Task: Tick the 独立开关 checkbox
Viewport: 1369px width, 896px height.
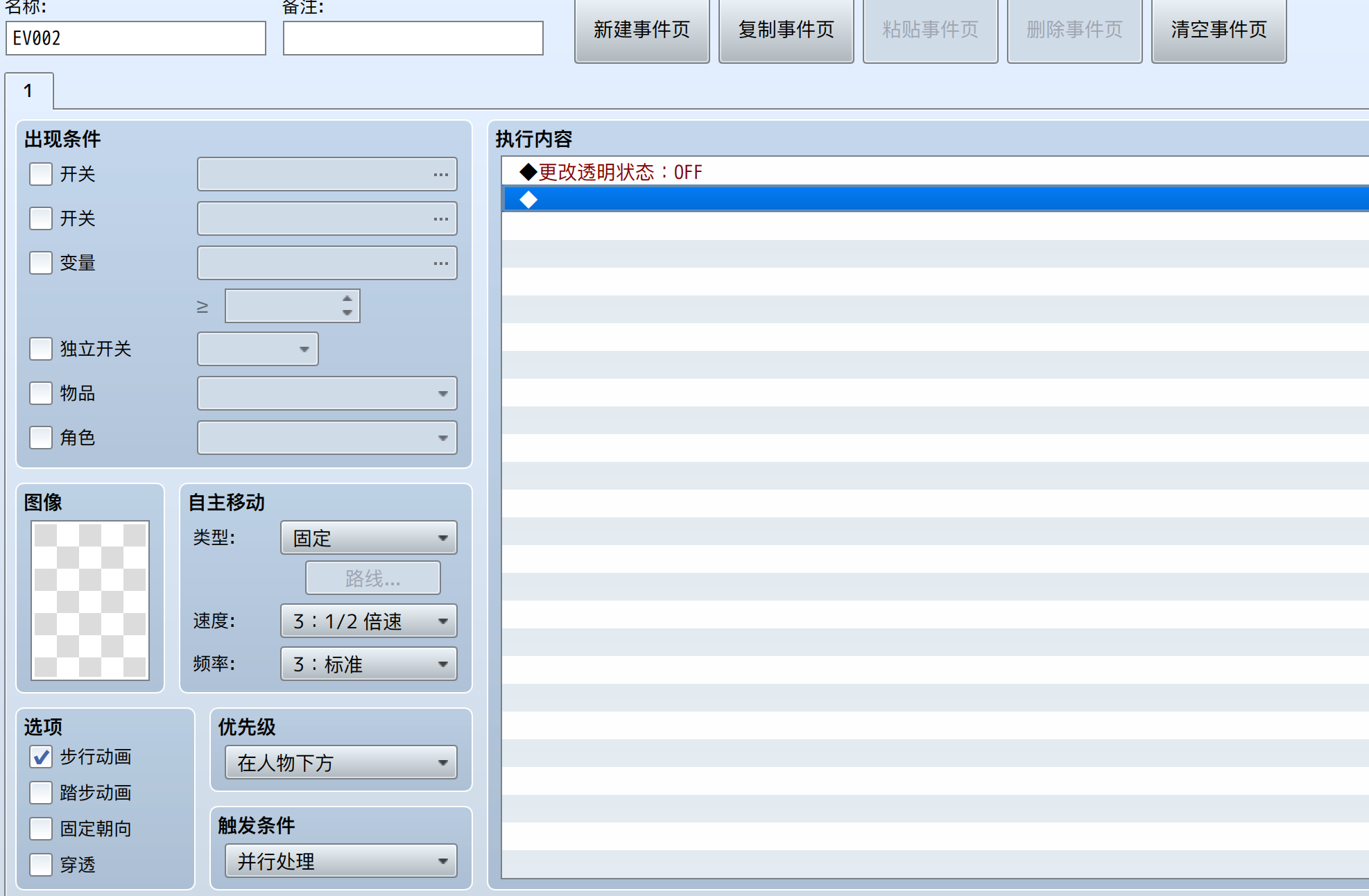Action: 41,349
